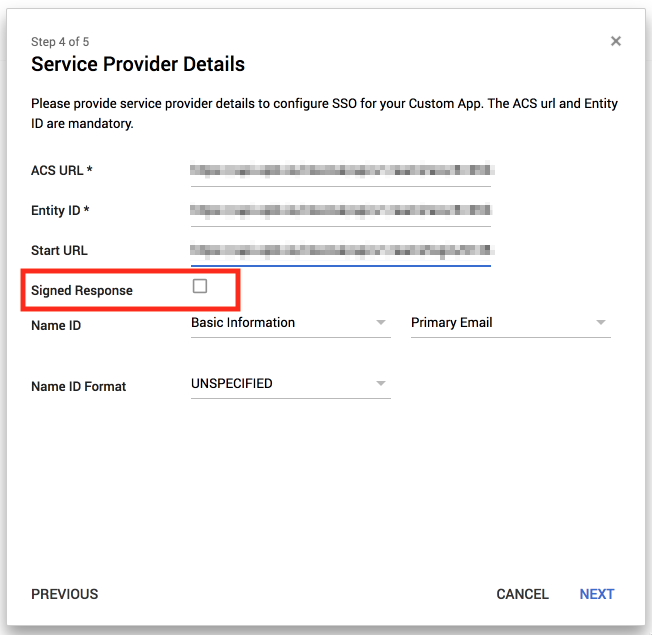Close the Service Provider Details dialog
652x635 pixels.
(616, 41)
